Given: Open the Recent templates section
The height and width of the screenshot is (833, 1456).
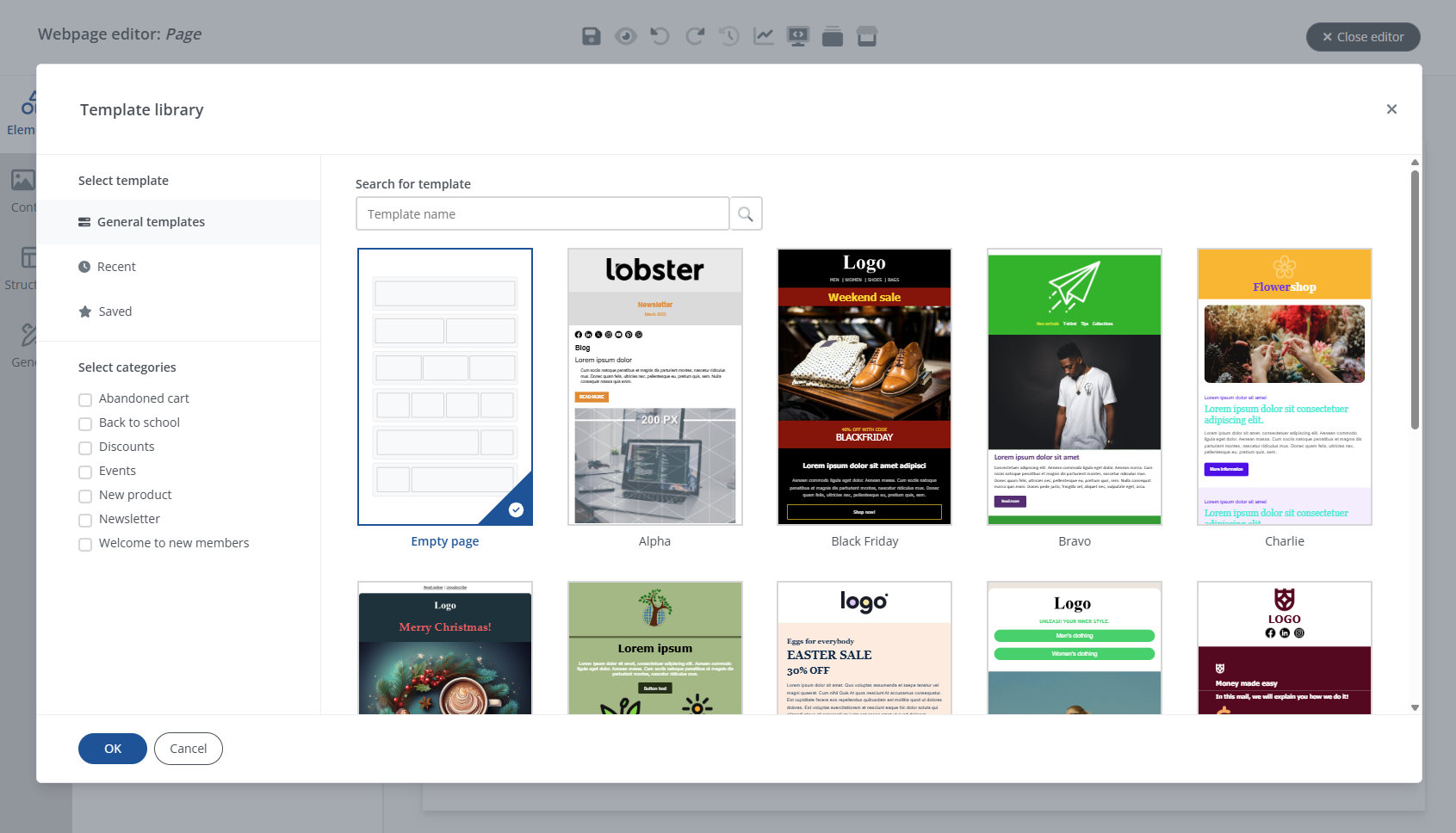Looking at the screenshot, I should tap(116, 267).
